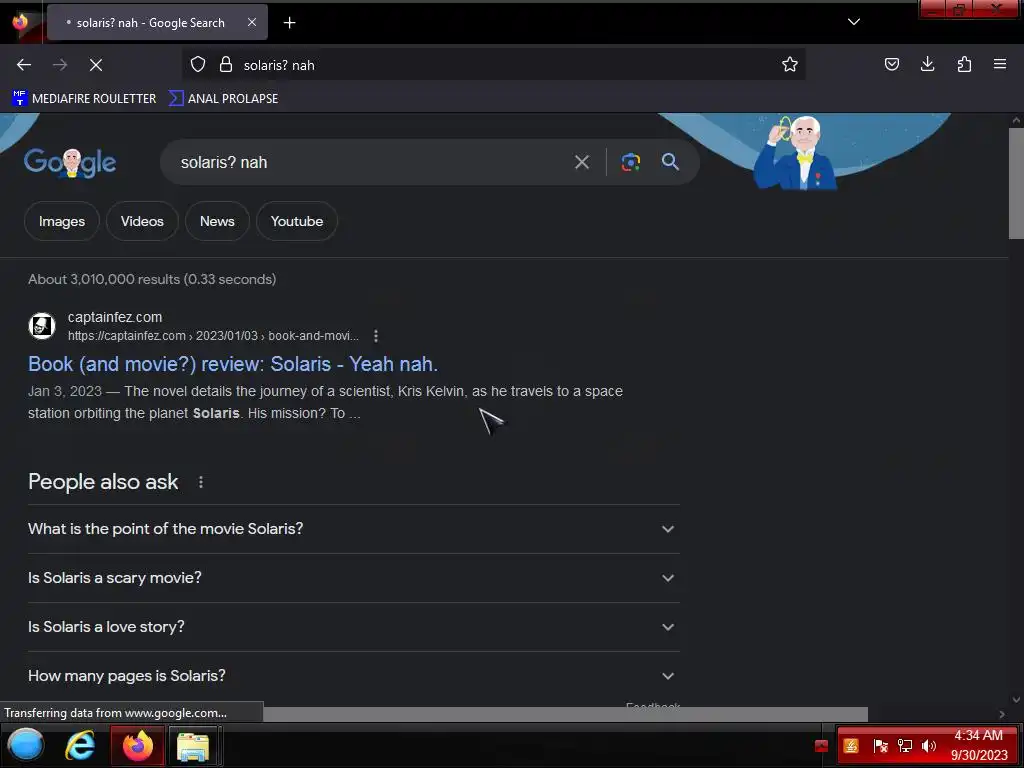The height and width of the screenshot is (768, 1024).
Task: Open the extensions puzzle icon
Action: (964, 64)
